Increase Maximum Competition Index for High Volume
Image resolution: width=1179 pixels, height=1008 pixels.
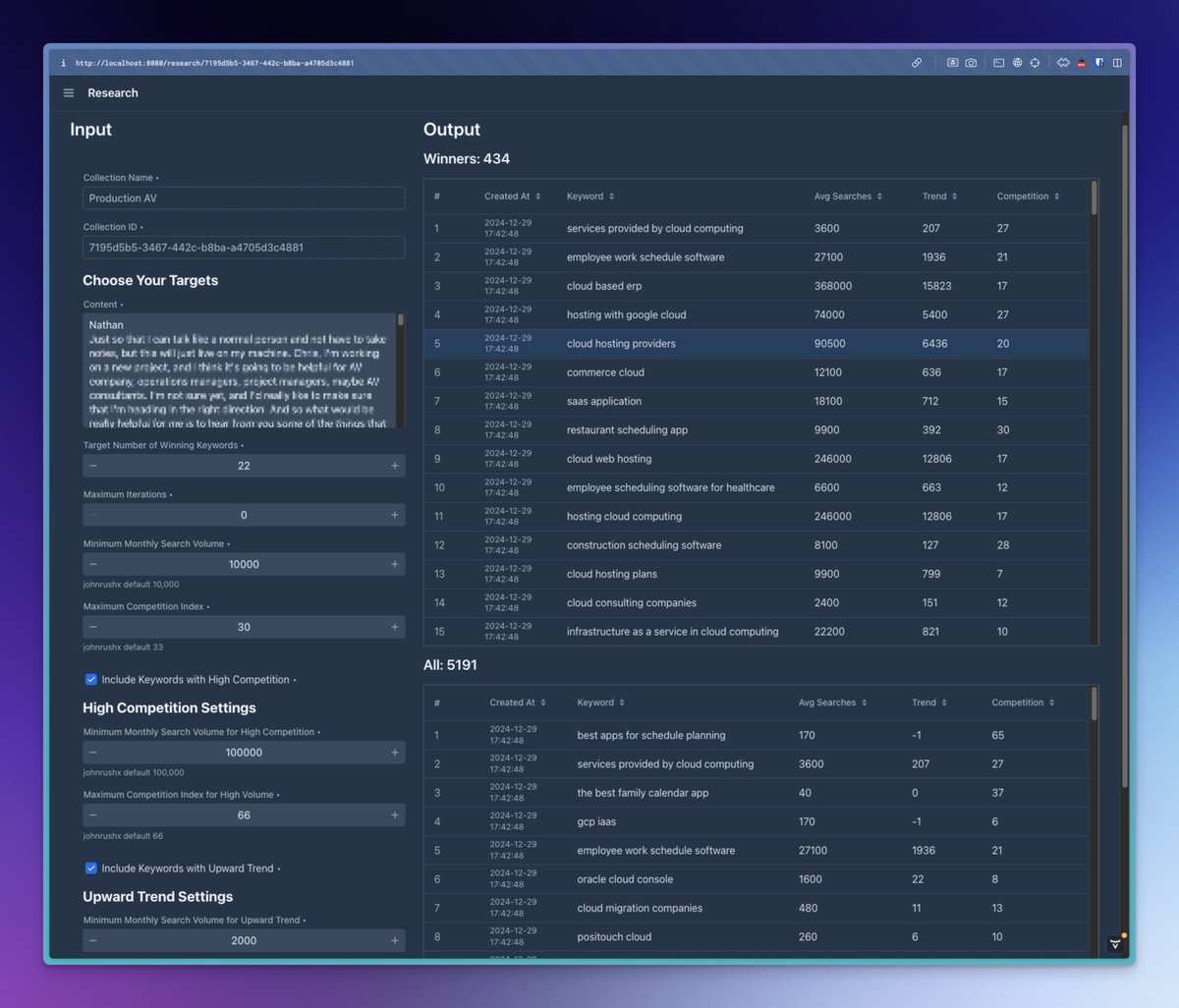395,815
